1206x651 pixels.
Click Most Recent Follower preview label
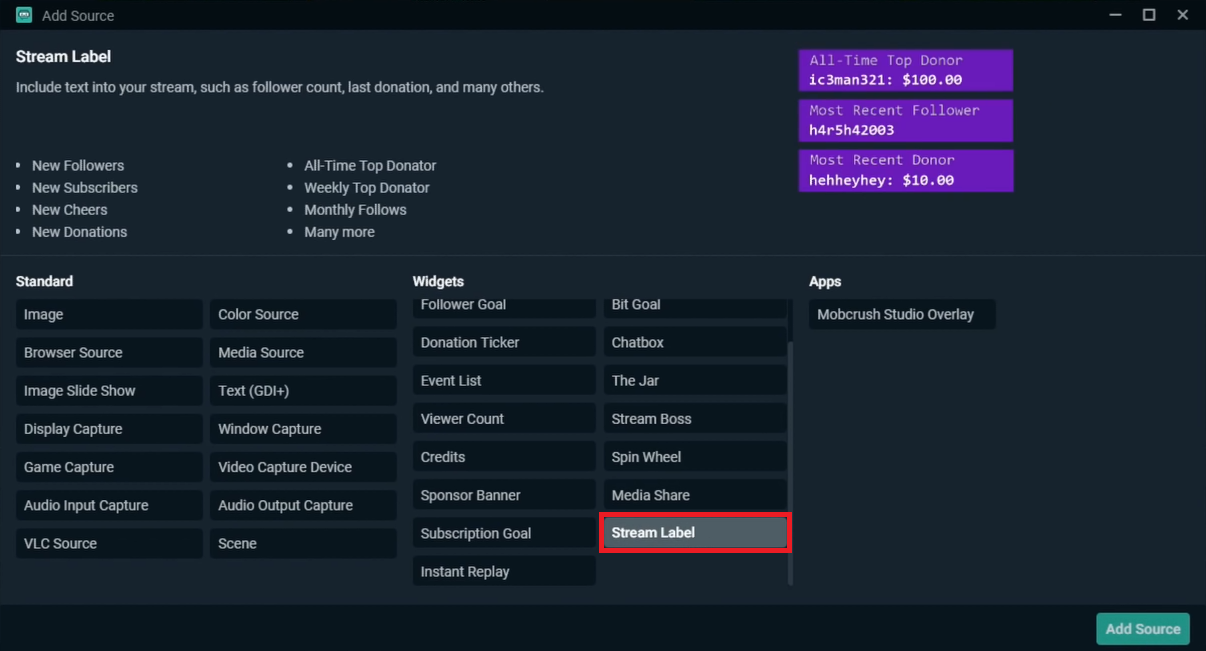point(906,120)
